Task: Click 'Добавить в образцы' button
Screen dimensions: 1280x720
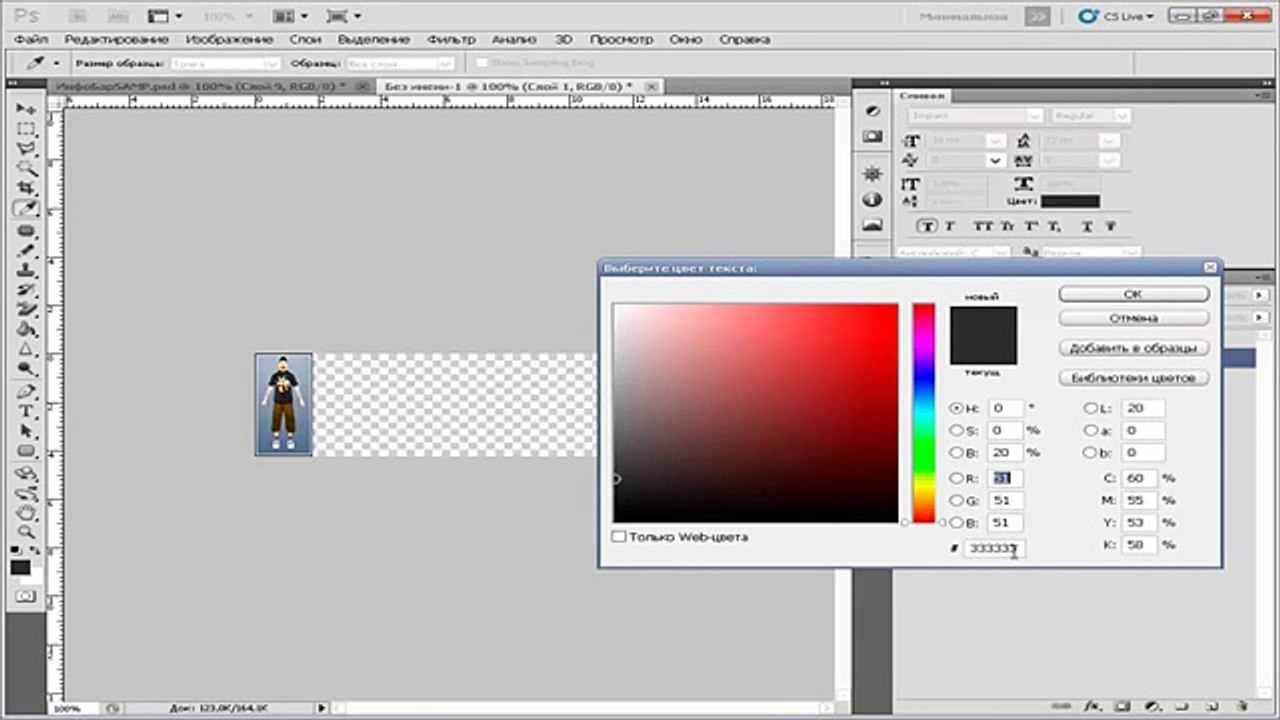Action: [x=1133, y=348]
